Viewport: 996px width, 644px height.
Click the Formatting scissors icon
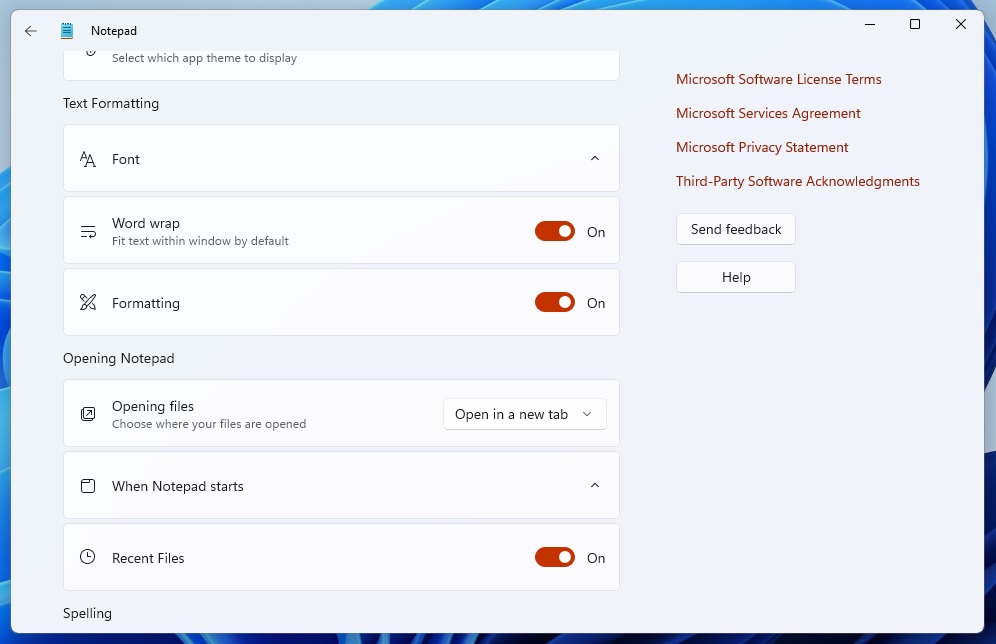point(87,302)
